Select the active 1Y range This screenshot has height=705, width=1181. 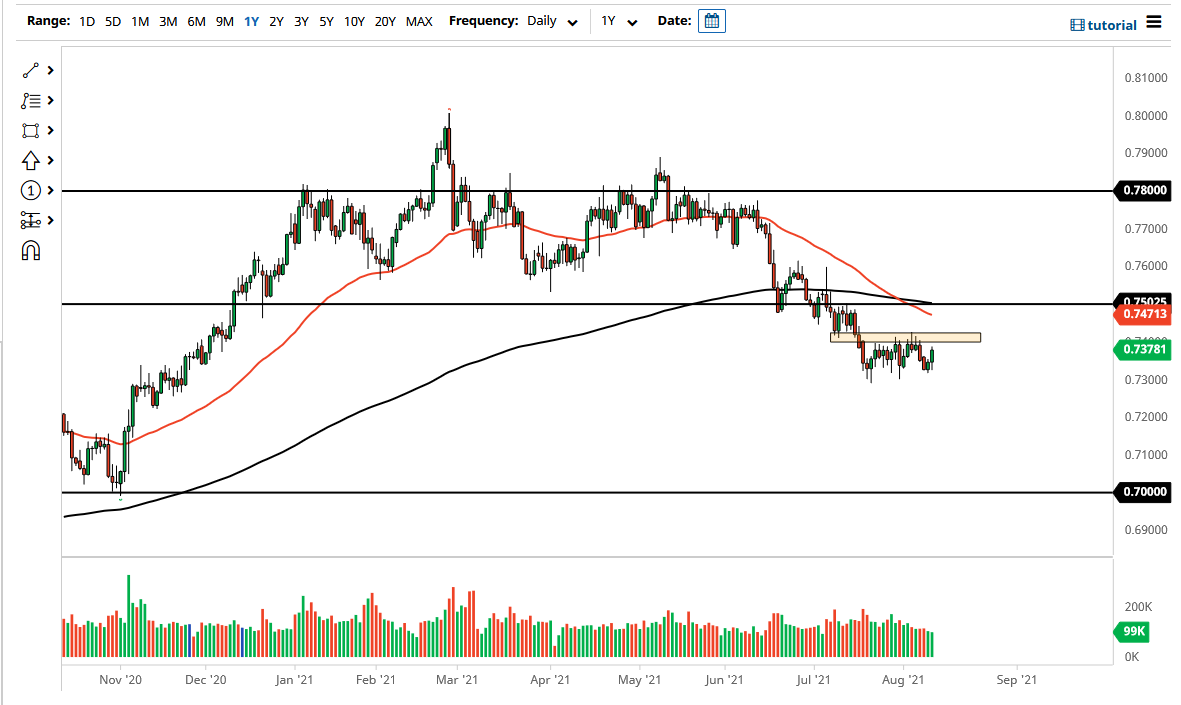[252, 21]
